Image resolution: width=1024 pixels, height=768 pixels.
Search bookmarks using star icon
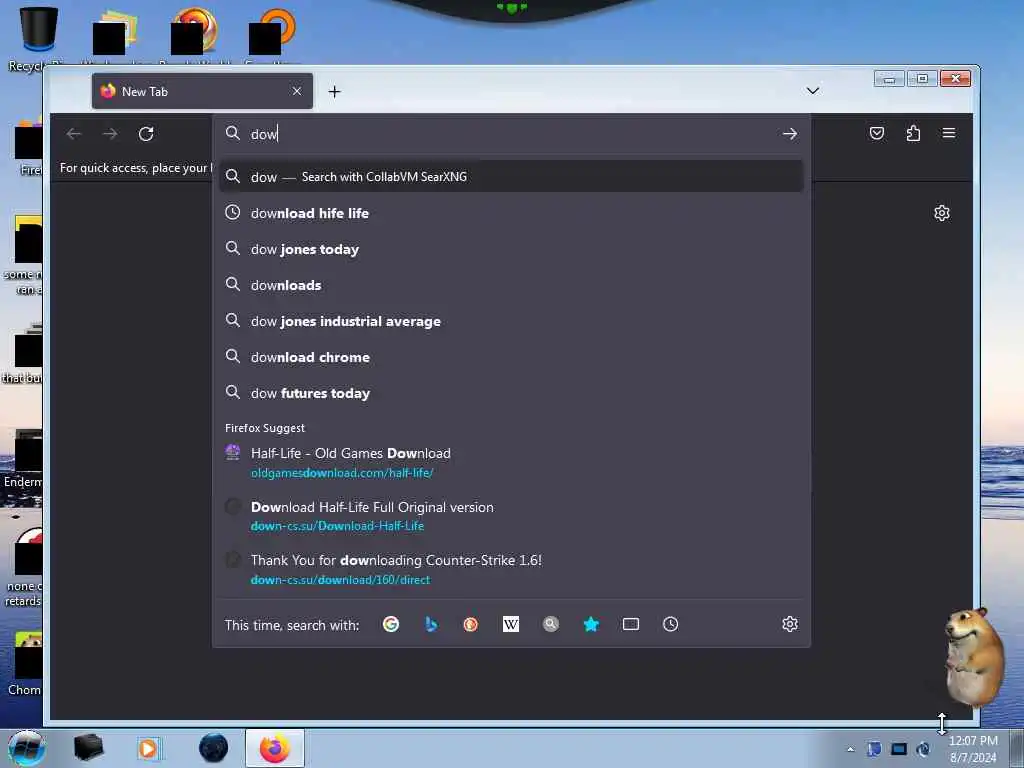tap(591, 624)
